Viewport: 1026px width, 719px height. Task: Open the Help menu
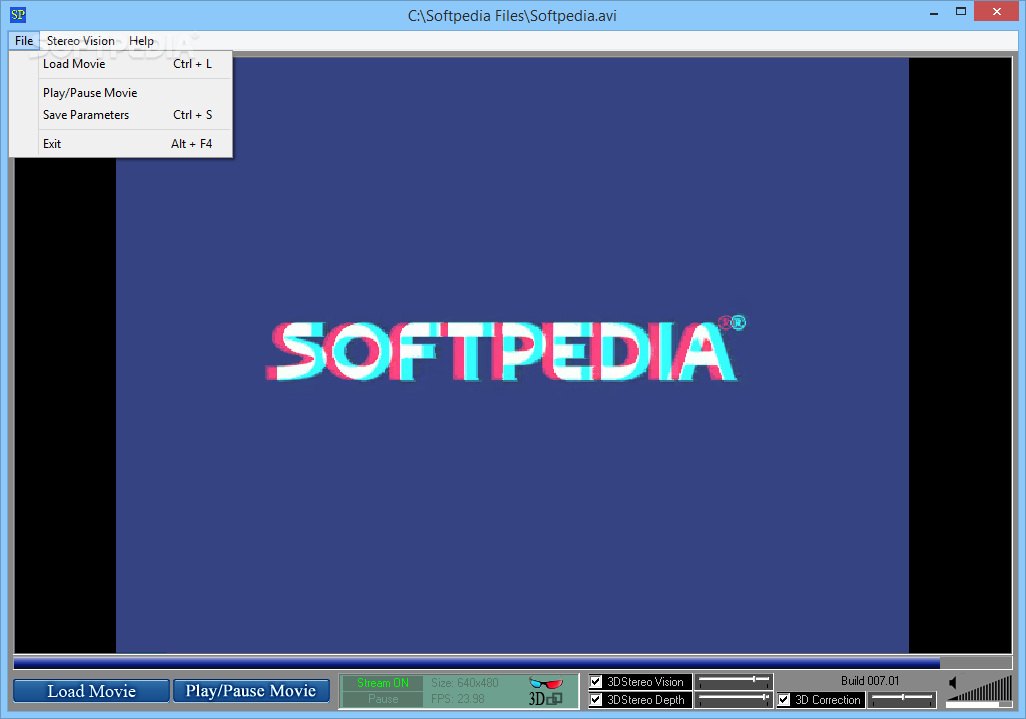[x=141, y=41]
